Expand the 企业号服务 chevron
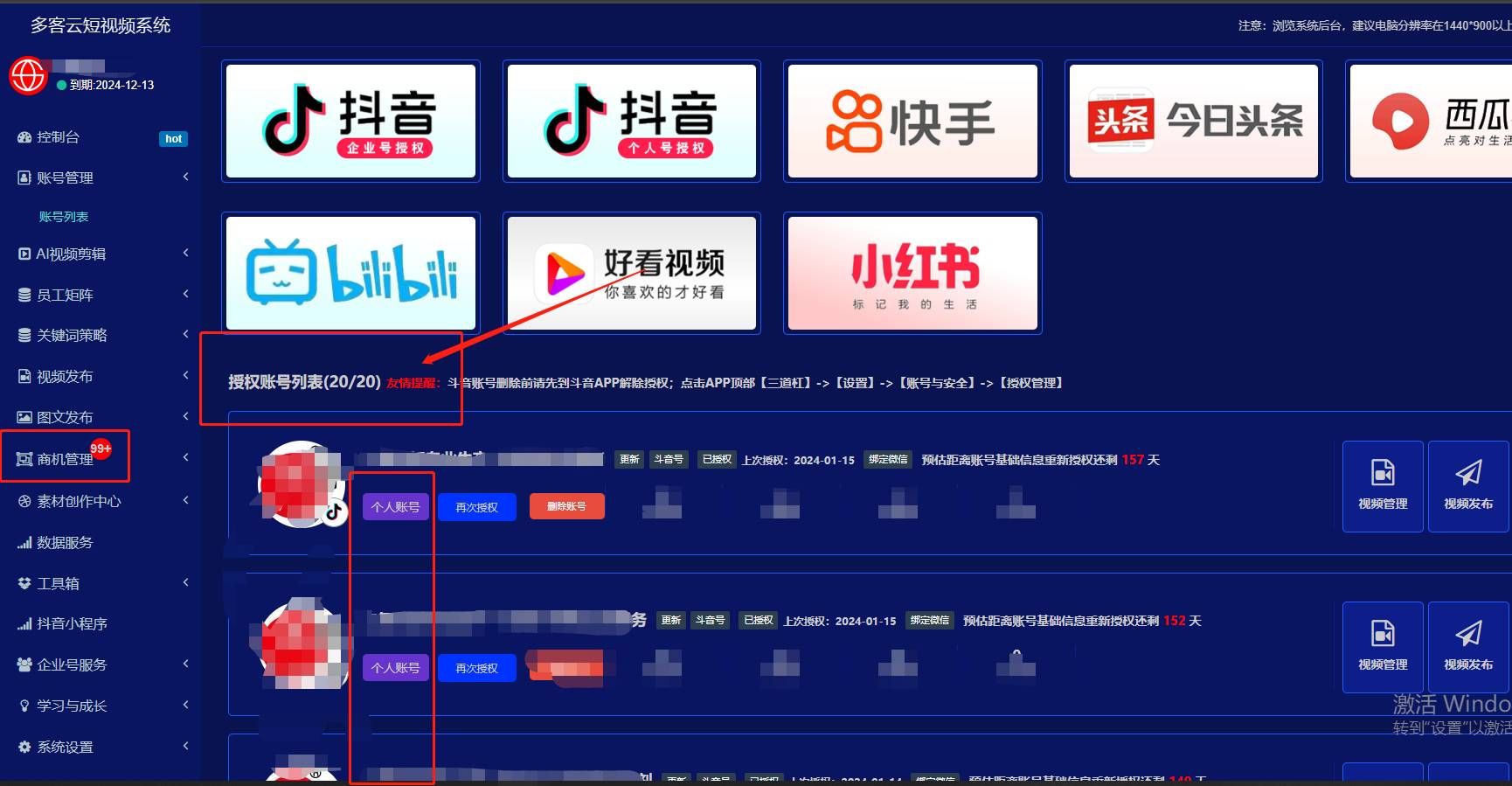This screenshot has height=786, width=1512. tap(185, 664)
